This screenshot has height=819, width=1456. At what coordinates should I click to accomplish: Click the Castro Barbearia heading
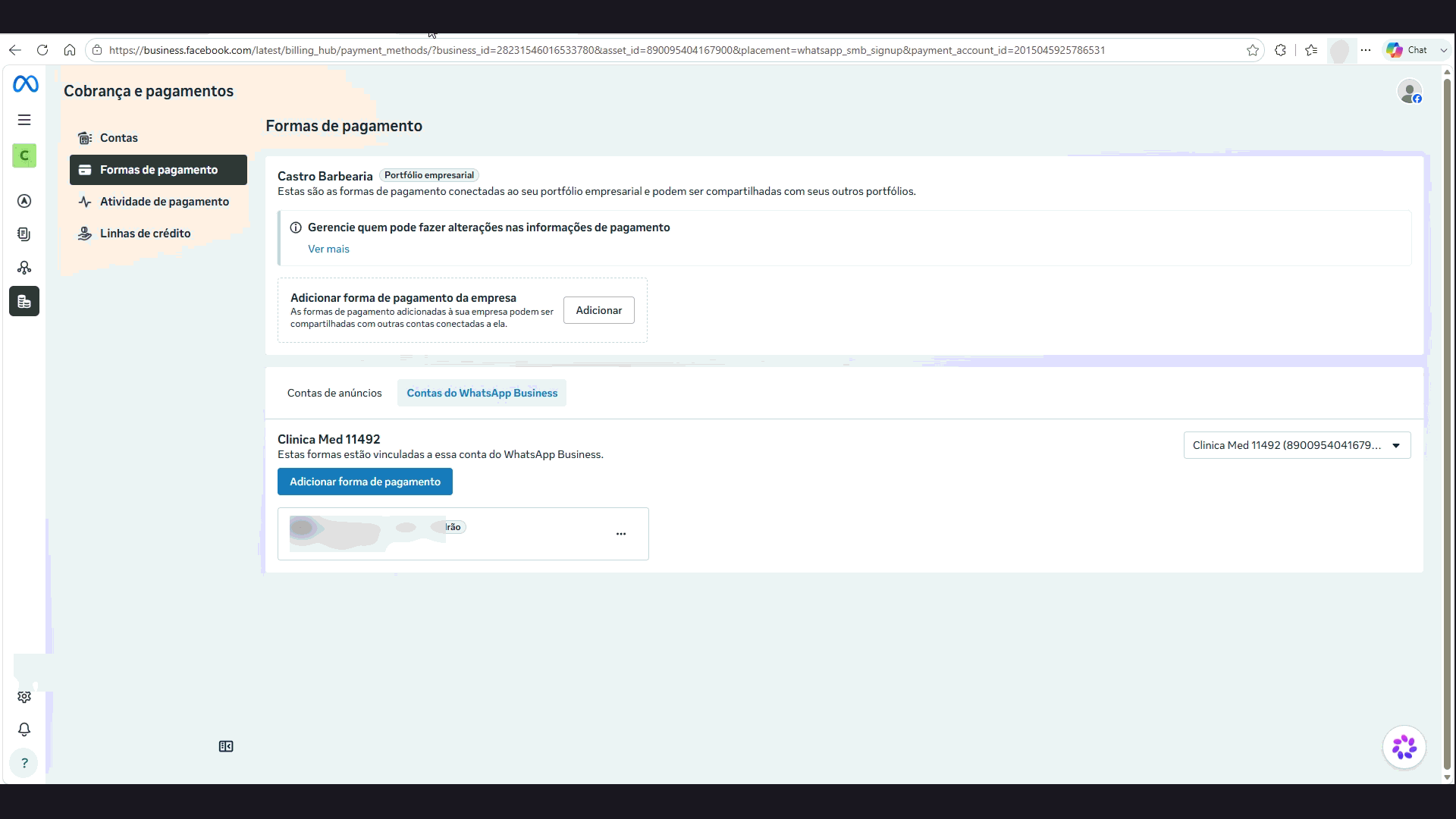[x=325, y=176]
